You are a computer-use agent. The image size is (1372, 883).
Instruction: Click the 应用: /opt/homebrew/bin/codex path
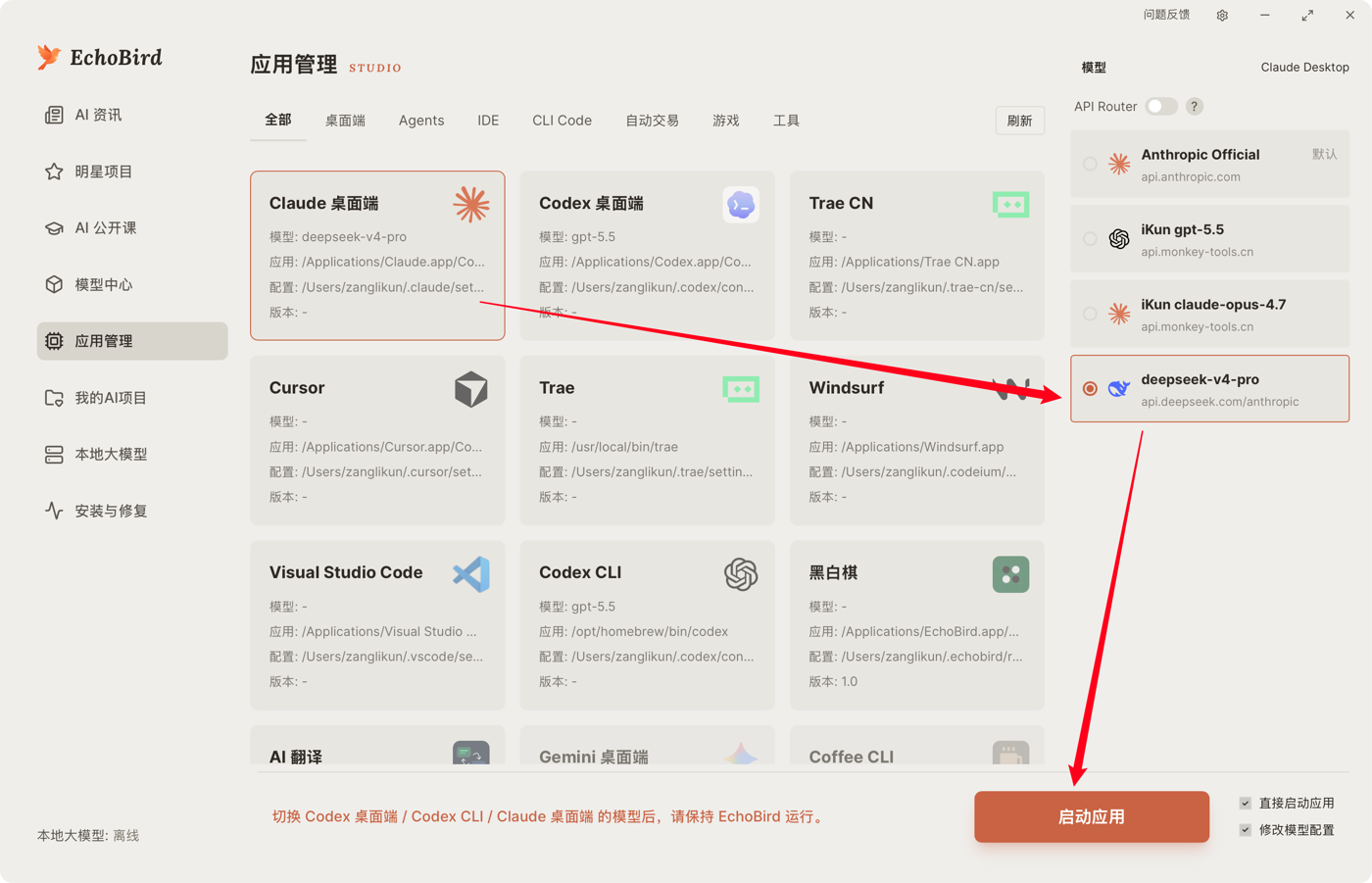point(634,632)
